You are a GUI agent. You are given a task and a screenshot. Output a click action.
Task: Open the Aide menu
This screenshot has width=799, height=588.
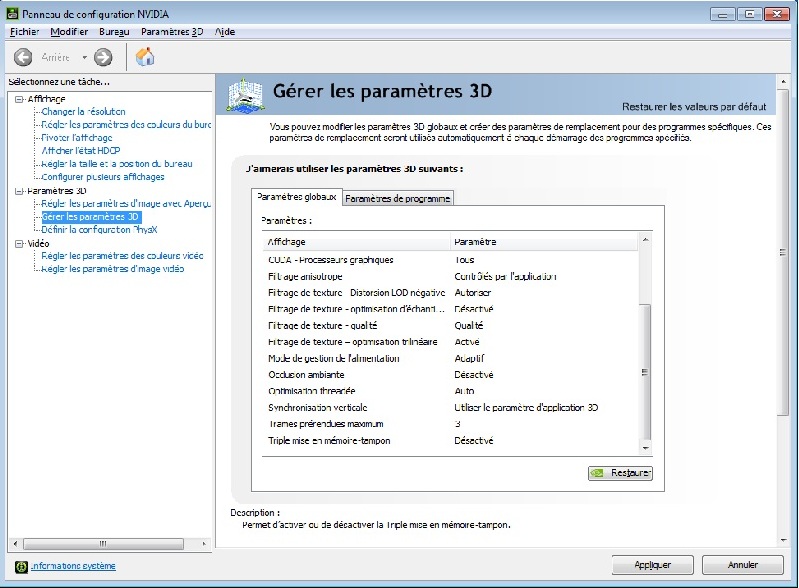pyautogui.click(x=225, y=32)
